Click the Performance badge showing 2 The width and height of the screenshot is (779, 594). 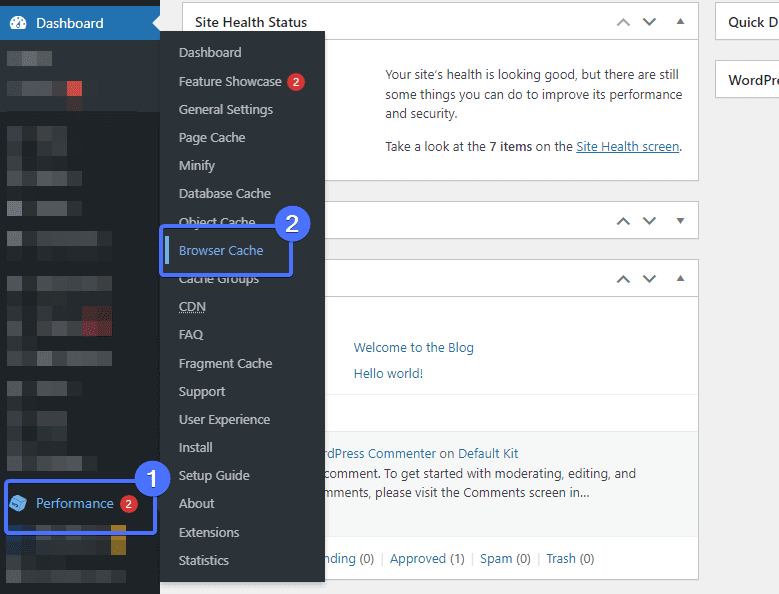[128, 504]
